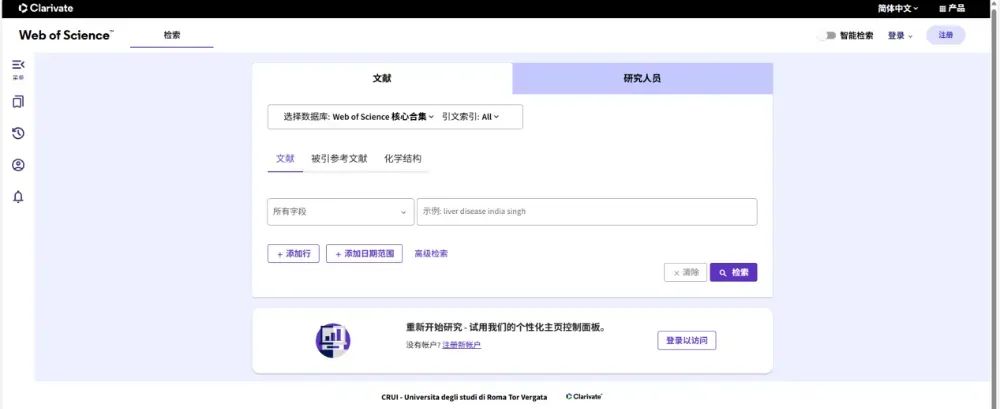Switch to the 文献 main tab
This screenshot has height=409, width=1000.
382,78
